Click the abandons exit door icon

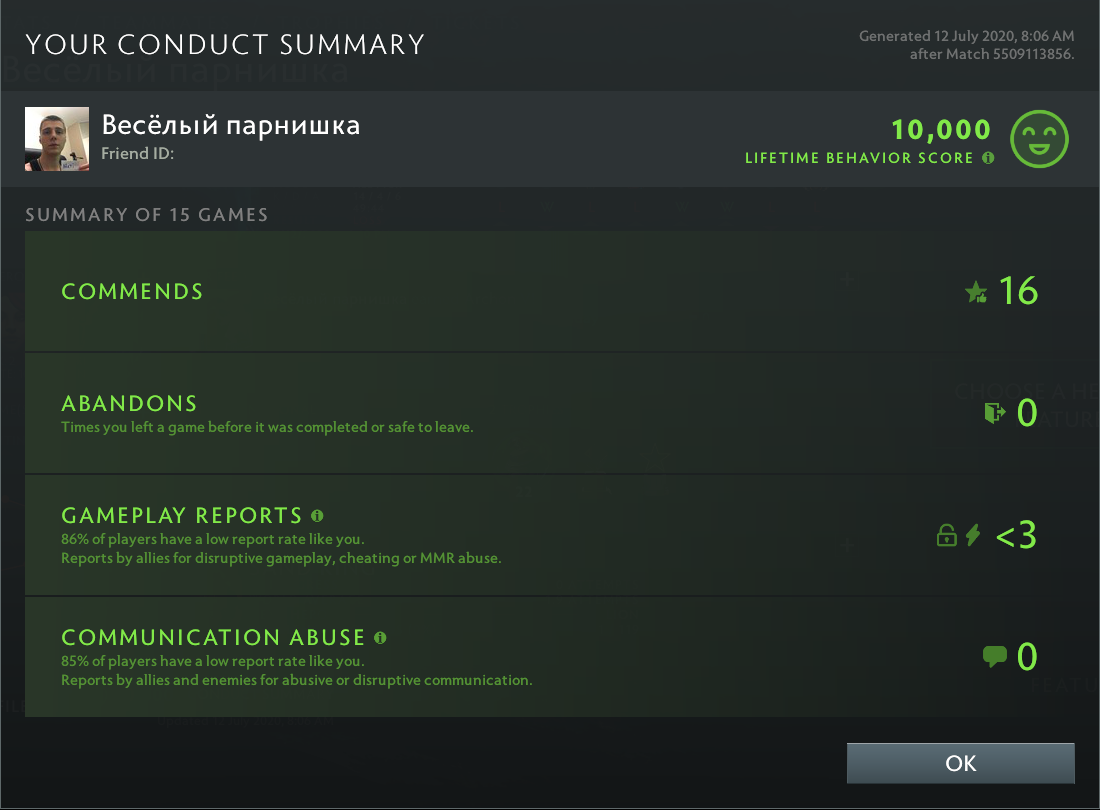click(x=993, y=413)
